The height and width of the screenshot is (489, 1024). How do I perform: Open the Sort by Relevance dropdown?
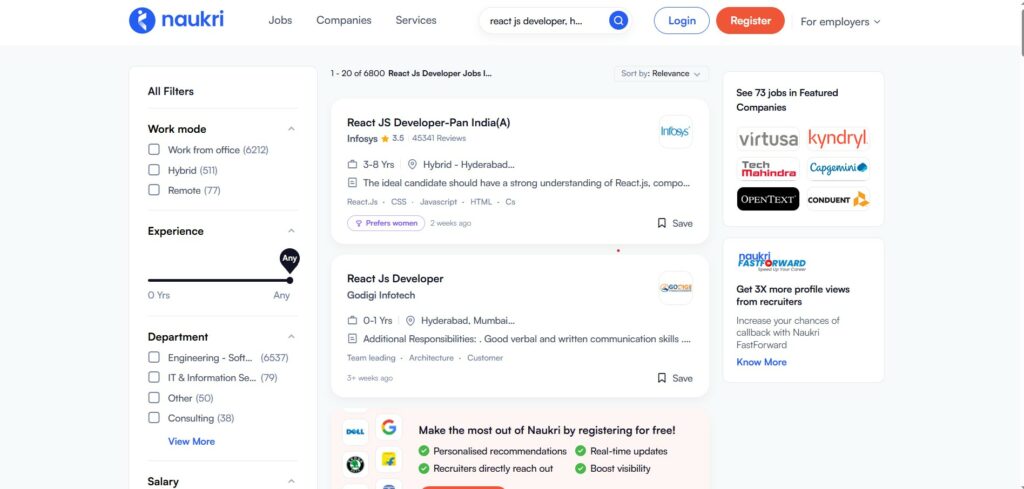660,74
